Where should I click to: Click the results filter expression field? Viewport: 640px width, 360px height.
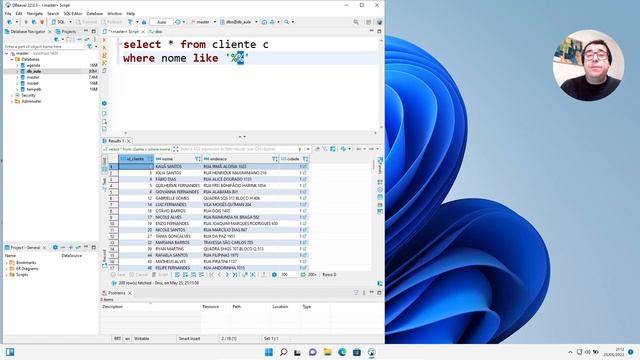coord(239,149)
